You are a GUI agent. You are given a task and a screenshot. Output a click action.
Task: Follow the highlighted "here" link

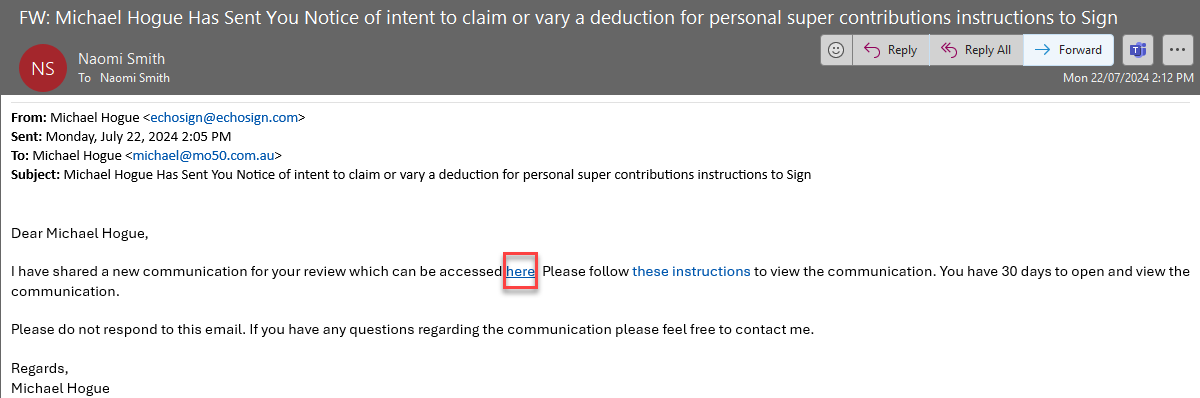521,271
